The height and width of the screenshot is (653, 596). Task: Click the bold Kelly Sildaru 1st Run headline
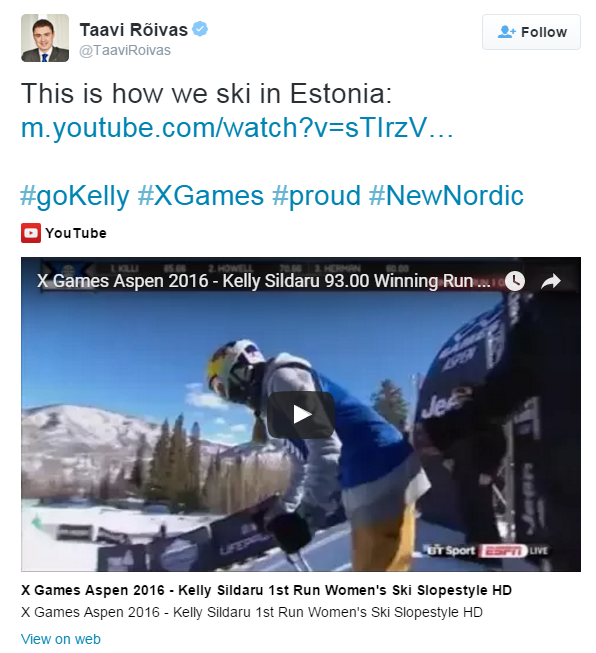pos(266,590)
